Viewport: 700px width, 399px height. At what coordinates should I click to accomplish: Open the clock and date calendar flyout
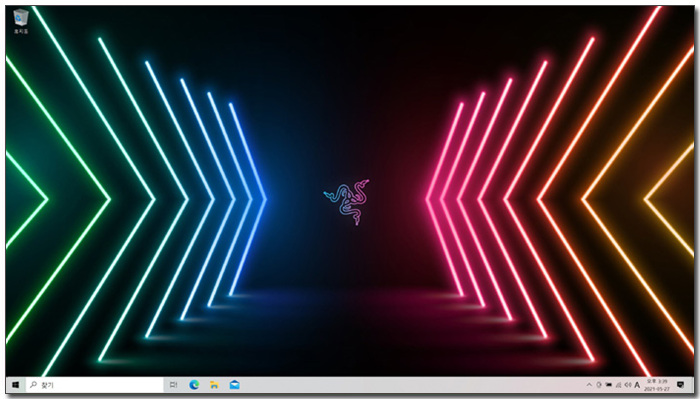point(657,385)
